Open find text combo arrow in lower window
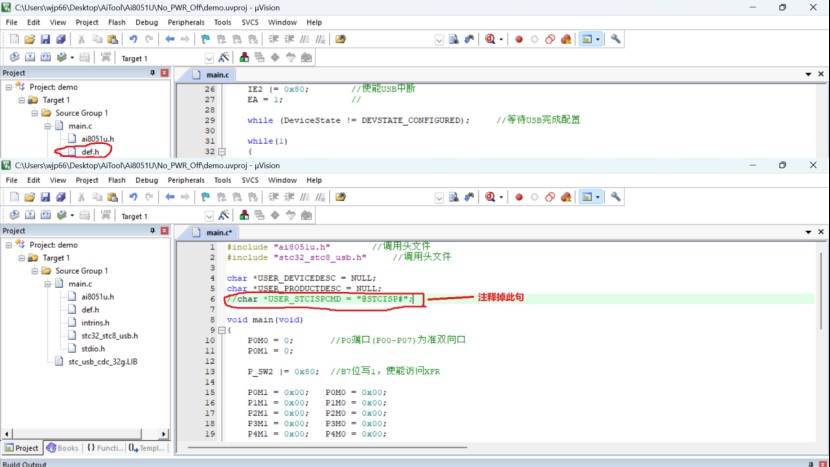Image resolution: width=830 pixels, height=467 pixels. (x=439, y=197)
